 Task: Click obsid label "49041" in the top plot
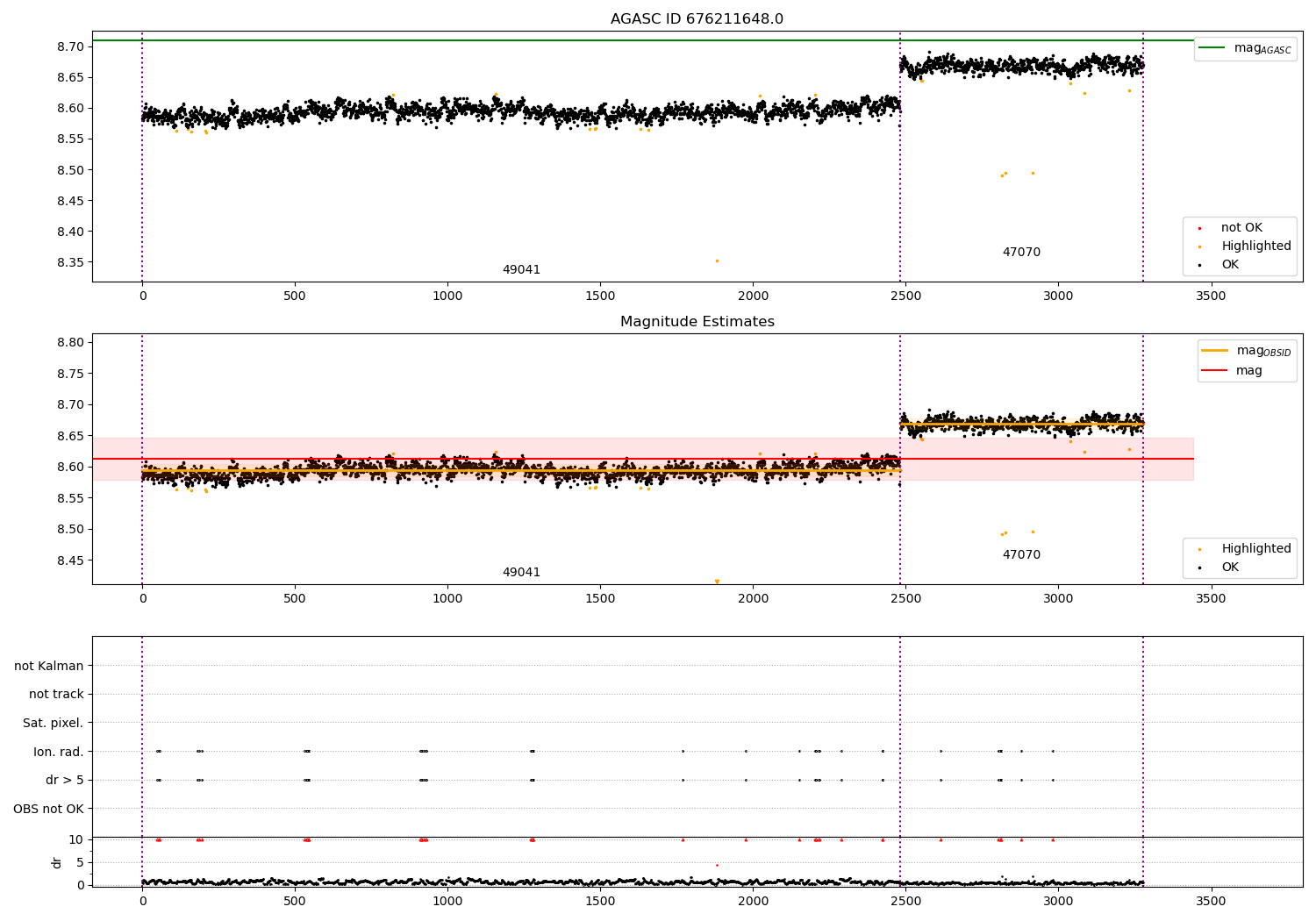click(521, 270)
